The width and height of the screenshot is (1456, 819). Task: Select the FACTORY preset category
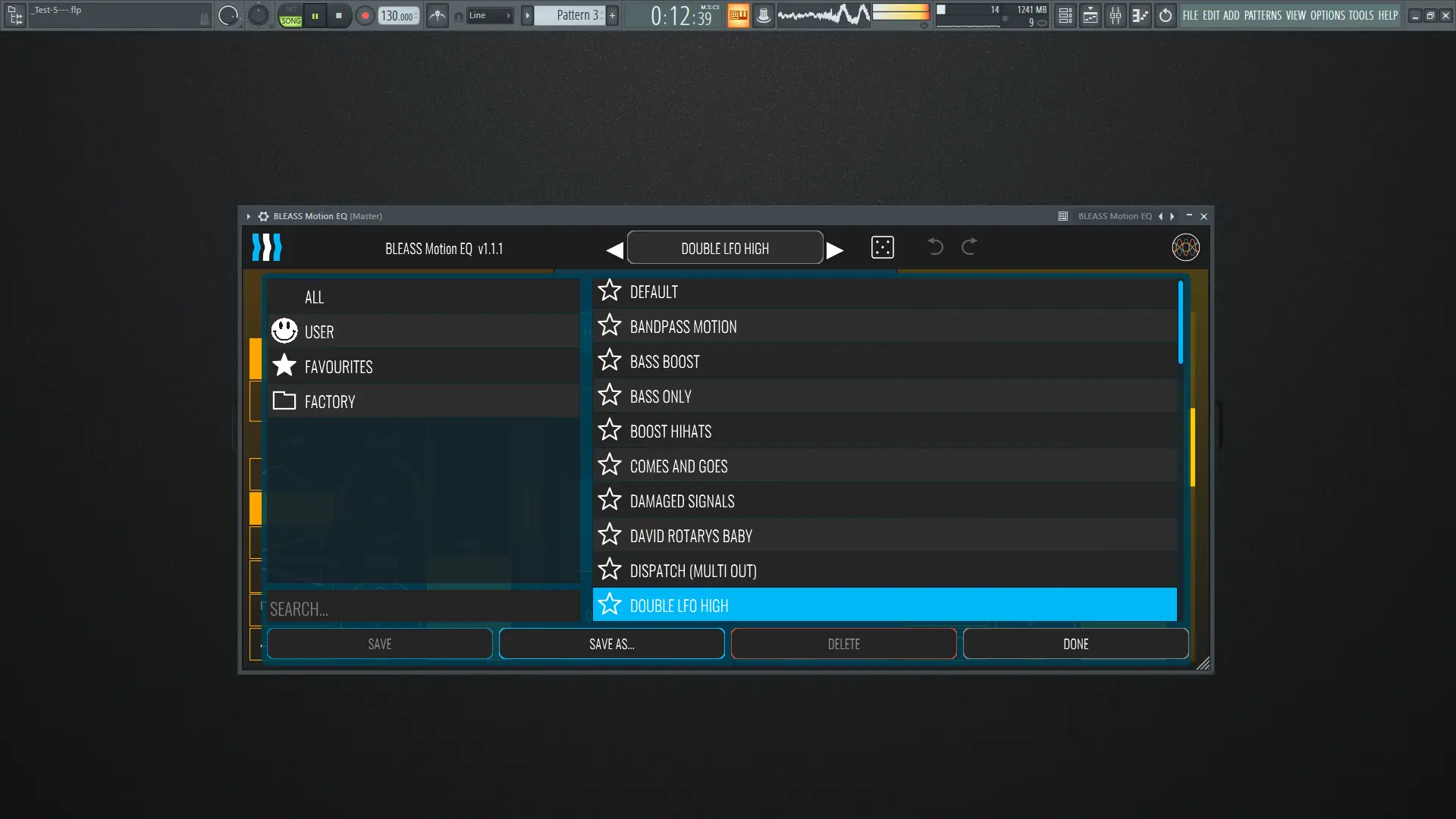[330, 401]
